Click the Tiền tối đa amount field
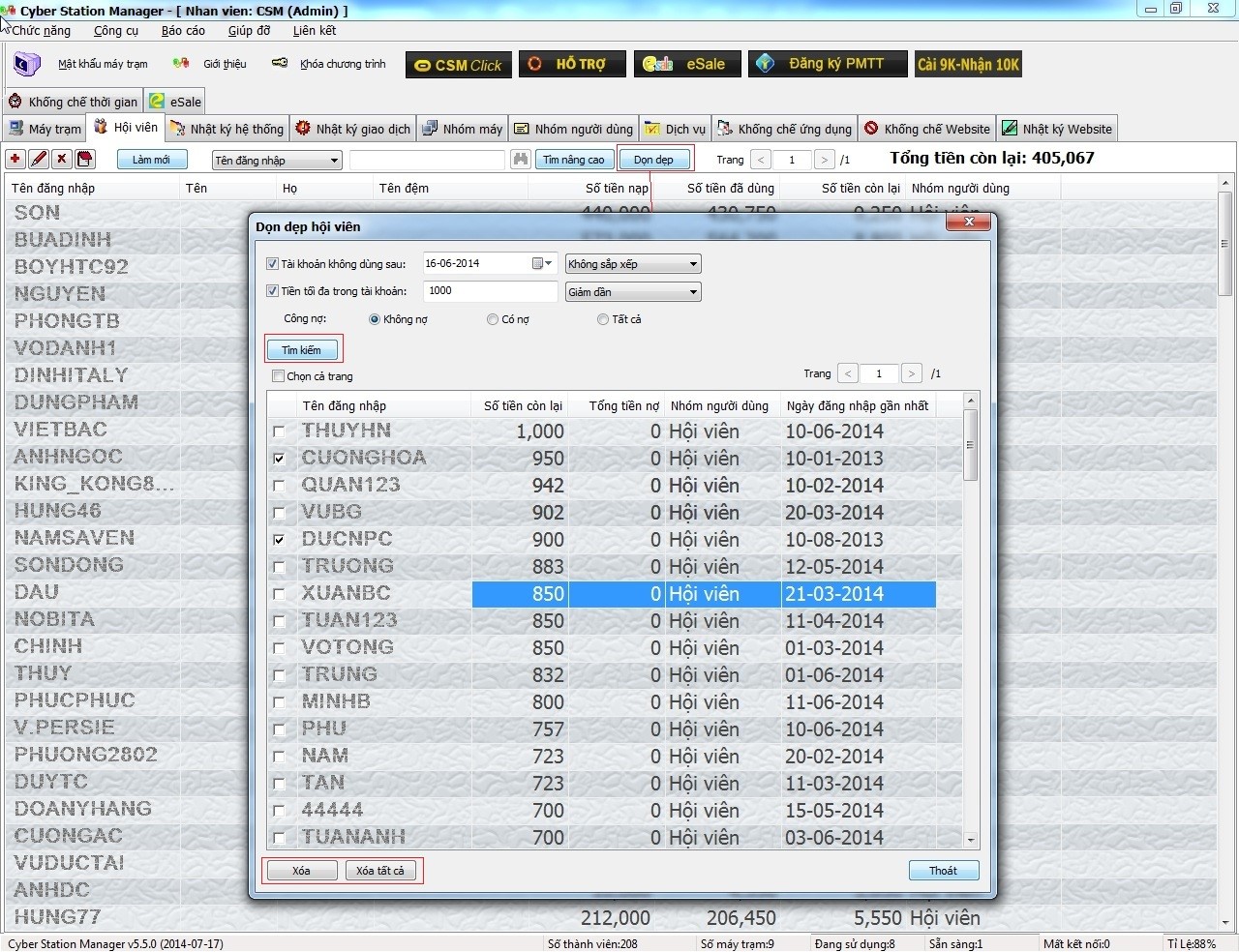This screenshot has width=1239, height=952. coord(490,291)
